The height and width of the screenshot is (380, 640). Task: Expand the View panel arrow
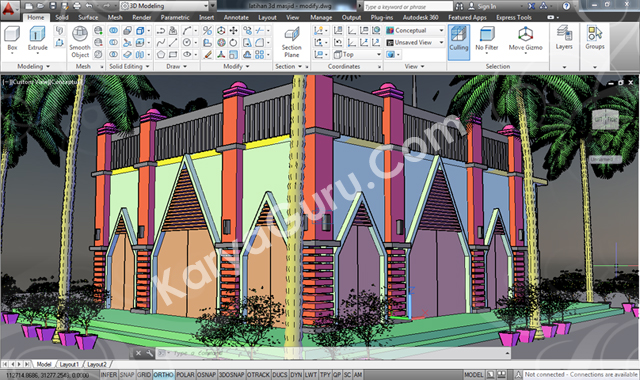click(422, 66)
